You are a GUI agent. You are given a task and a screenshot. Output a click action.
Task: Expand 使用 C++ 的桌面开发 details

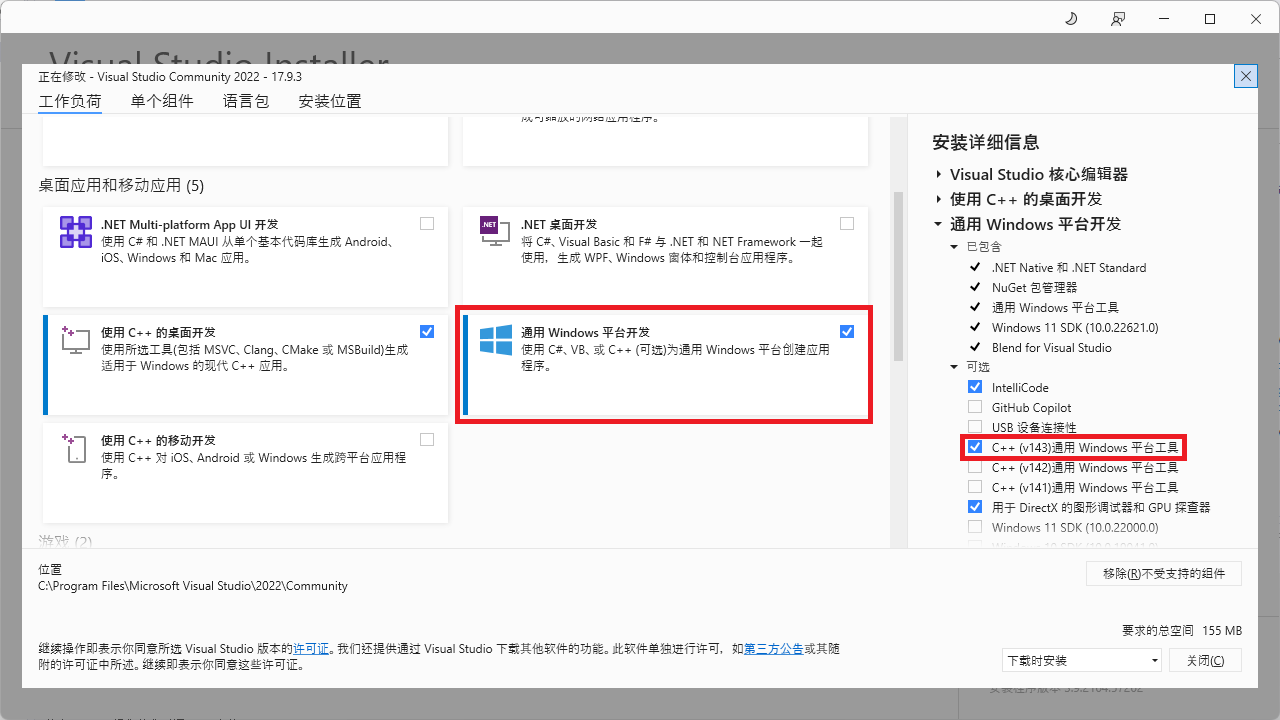(939, 199)
